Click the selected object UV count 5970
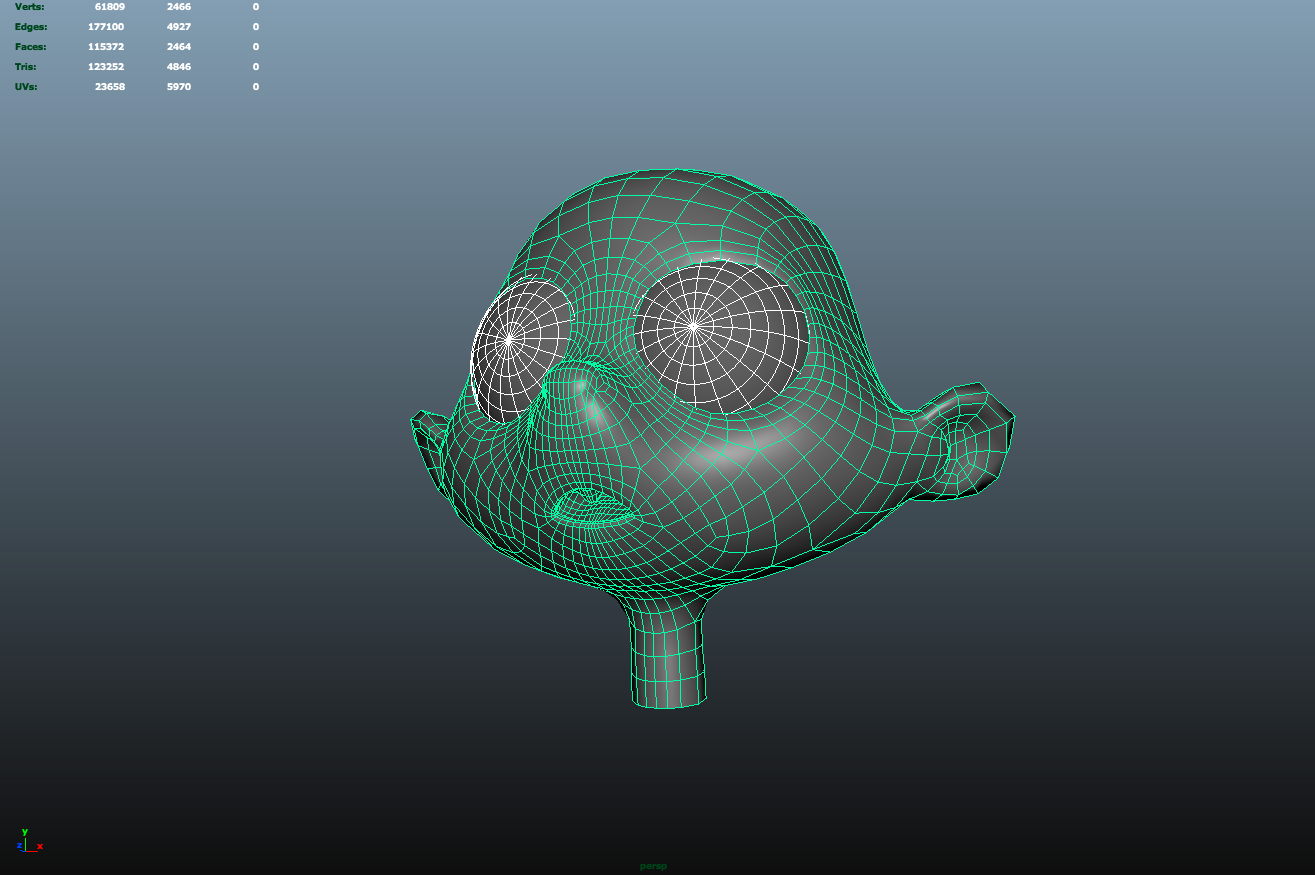Viewport: 1315px width, 875px height. [179, 87]
